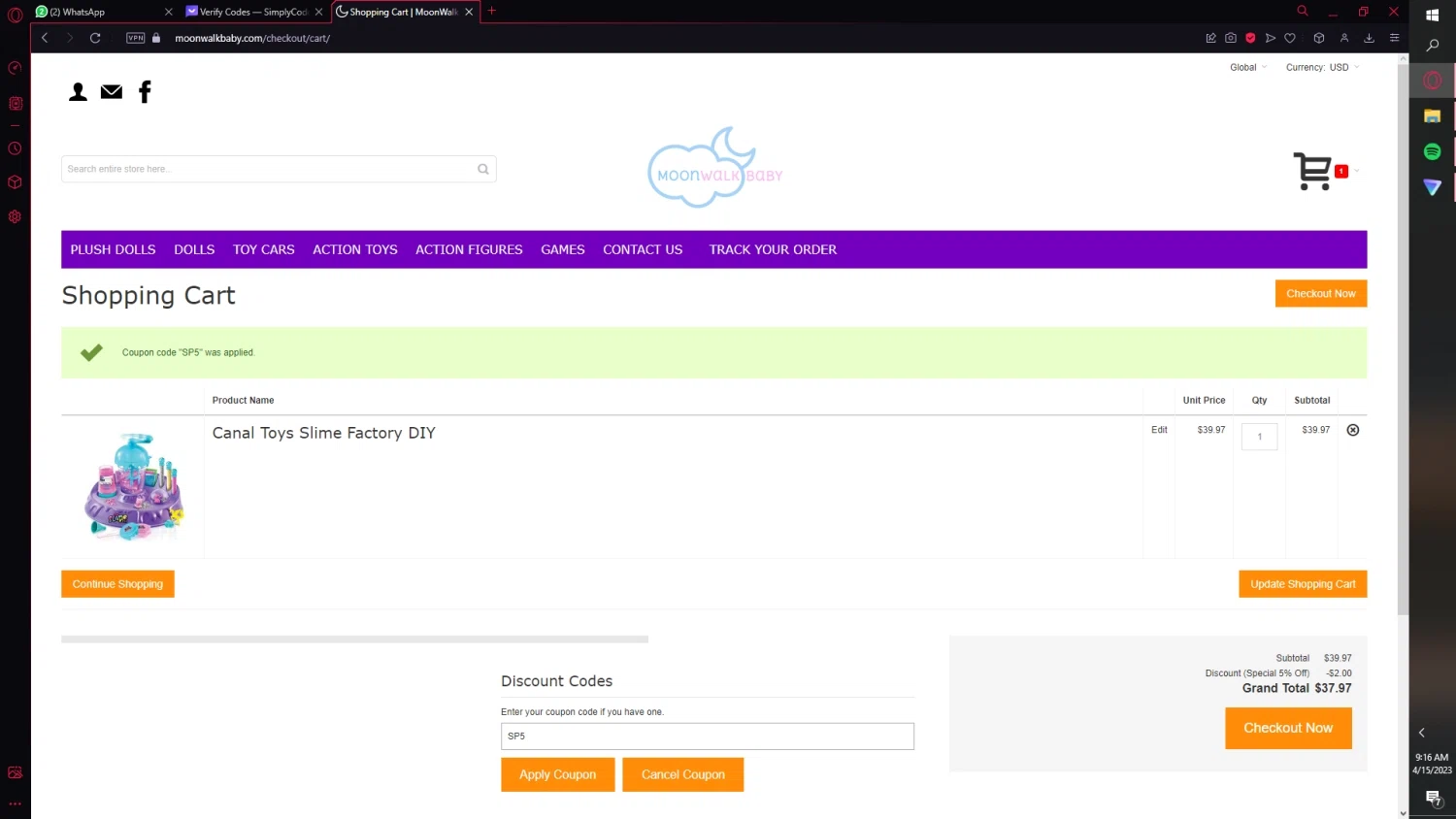
Task: Open the Currency USD dropdown
Action: pos(1322,67)
